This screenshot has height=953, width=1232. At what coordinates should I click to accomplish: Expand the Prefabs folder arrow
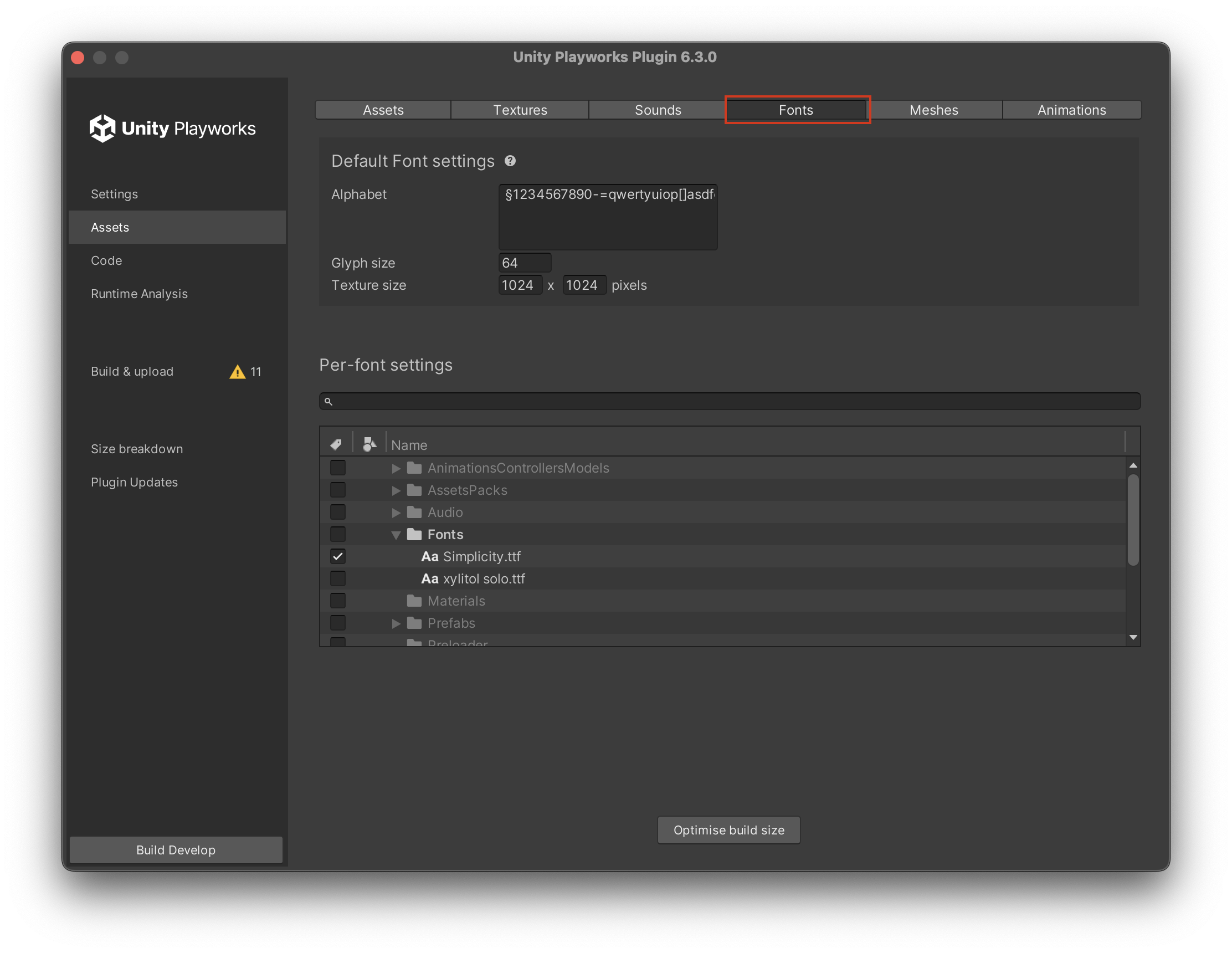396,623
